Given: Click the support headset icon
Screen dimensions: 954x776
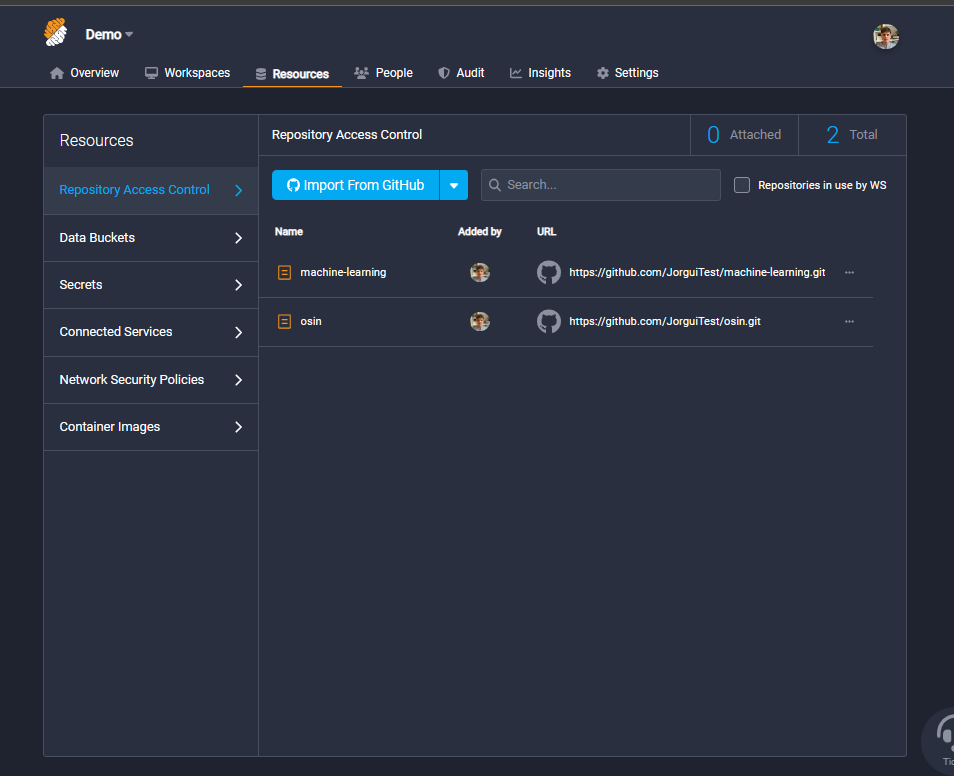Looking at the screenshot, I should coord(943,735).
